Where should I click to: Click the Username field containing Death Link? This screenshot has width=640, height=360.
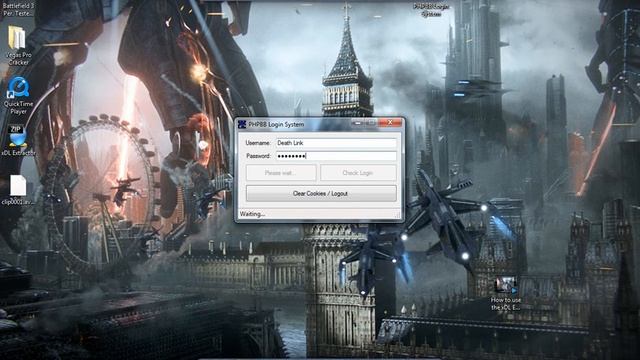(x=336, y=143)
